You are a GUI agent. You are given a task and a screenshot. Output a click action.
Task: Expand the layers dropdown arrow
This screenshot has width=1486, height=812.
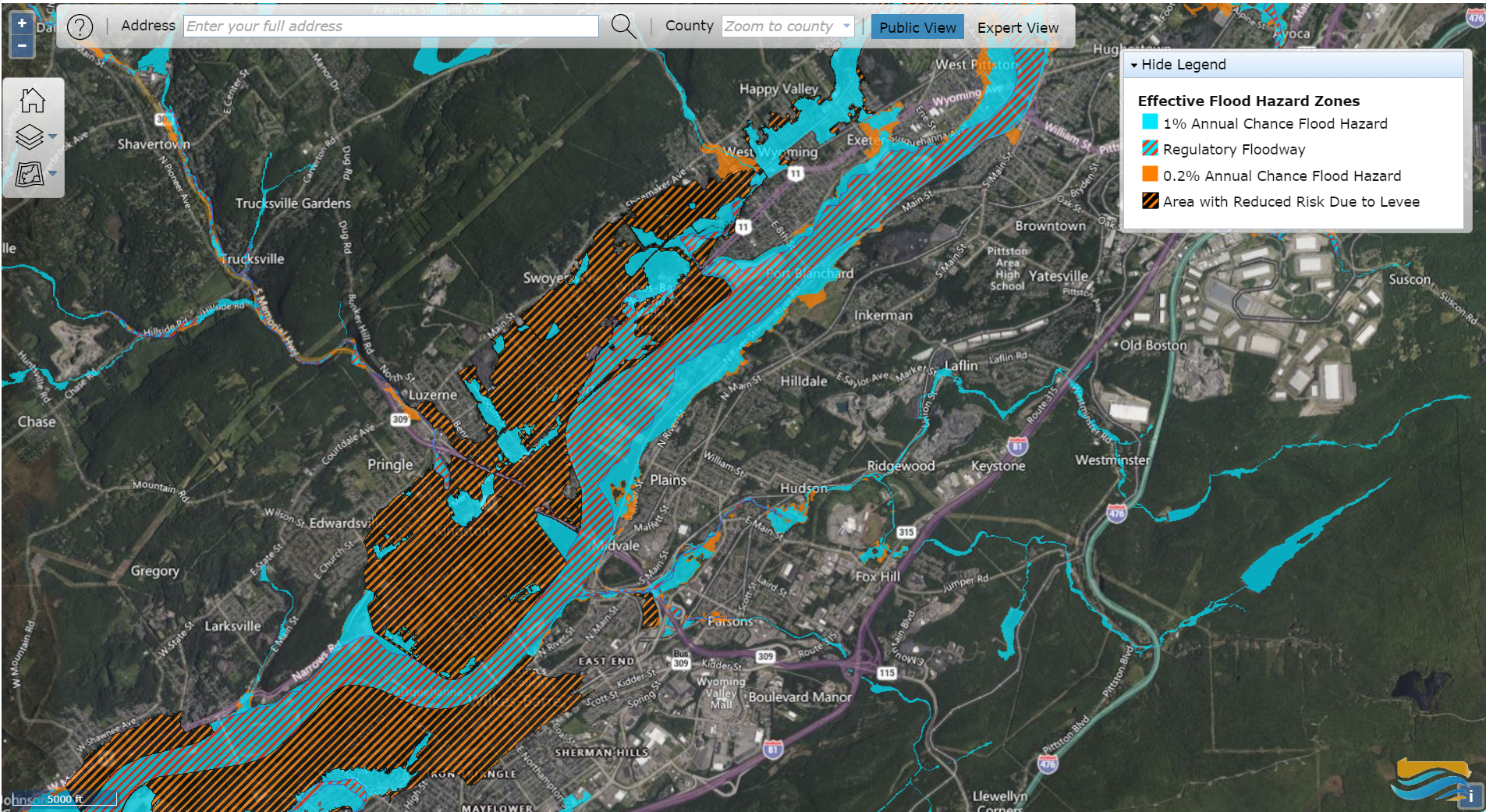click(x=52, y=134)
